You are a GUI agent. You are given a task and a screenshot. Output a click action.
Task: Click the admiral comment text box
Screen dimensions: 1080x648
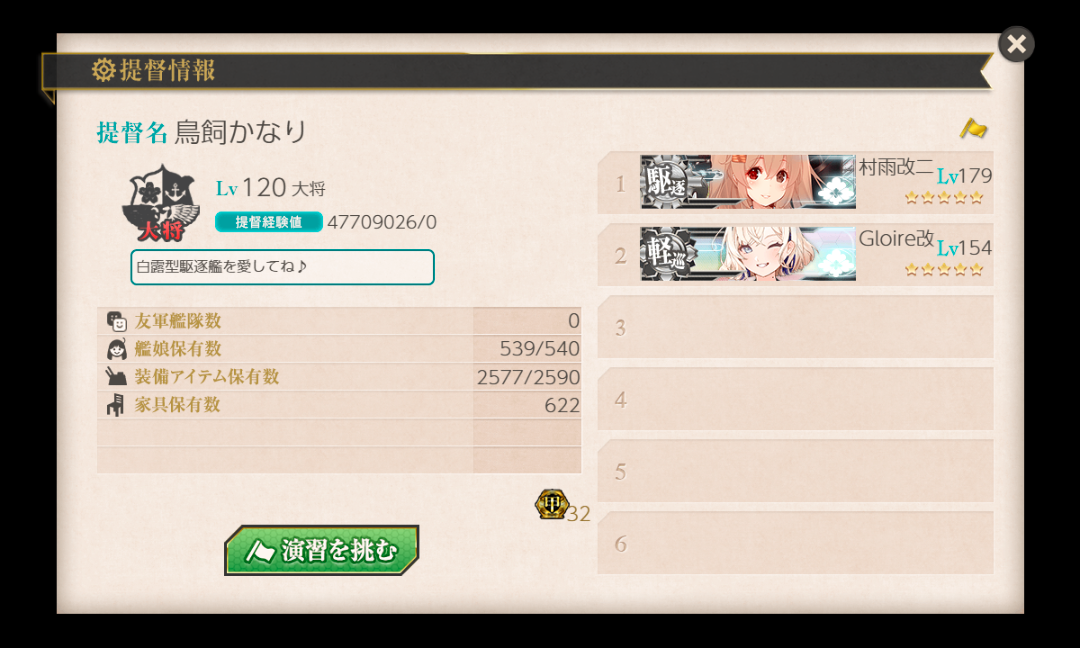[x=282, y=267]
